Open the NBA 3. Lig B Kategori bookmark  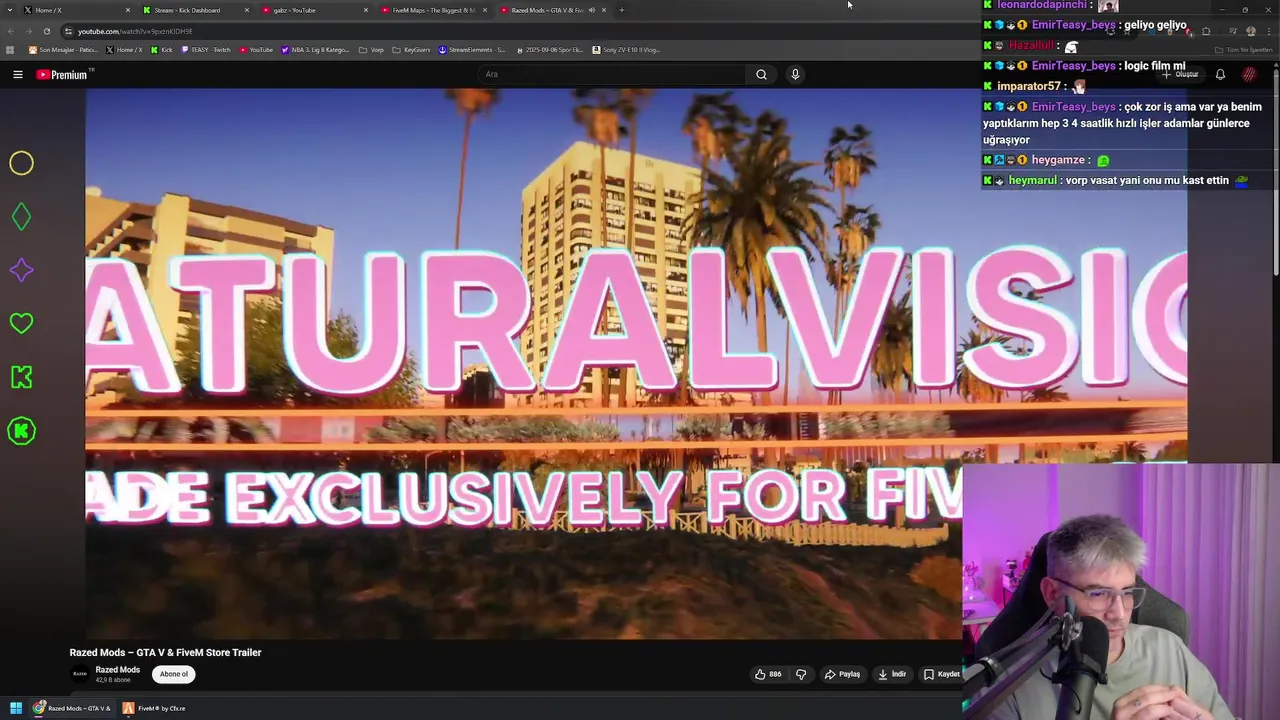(x=315, y=49)
